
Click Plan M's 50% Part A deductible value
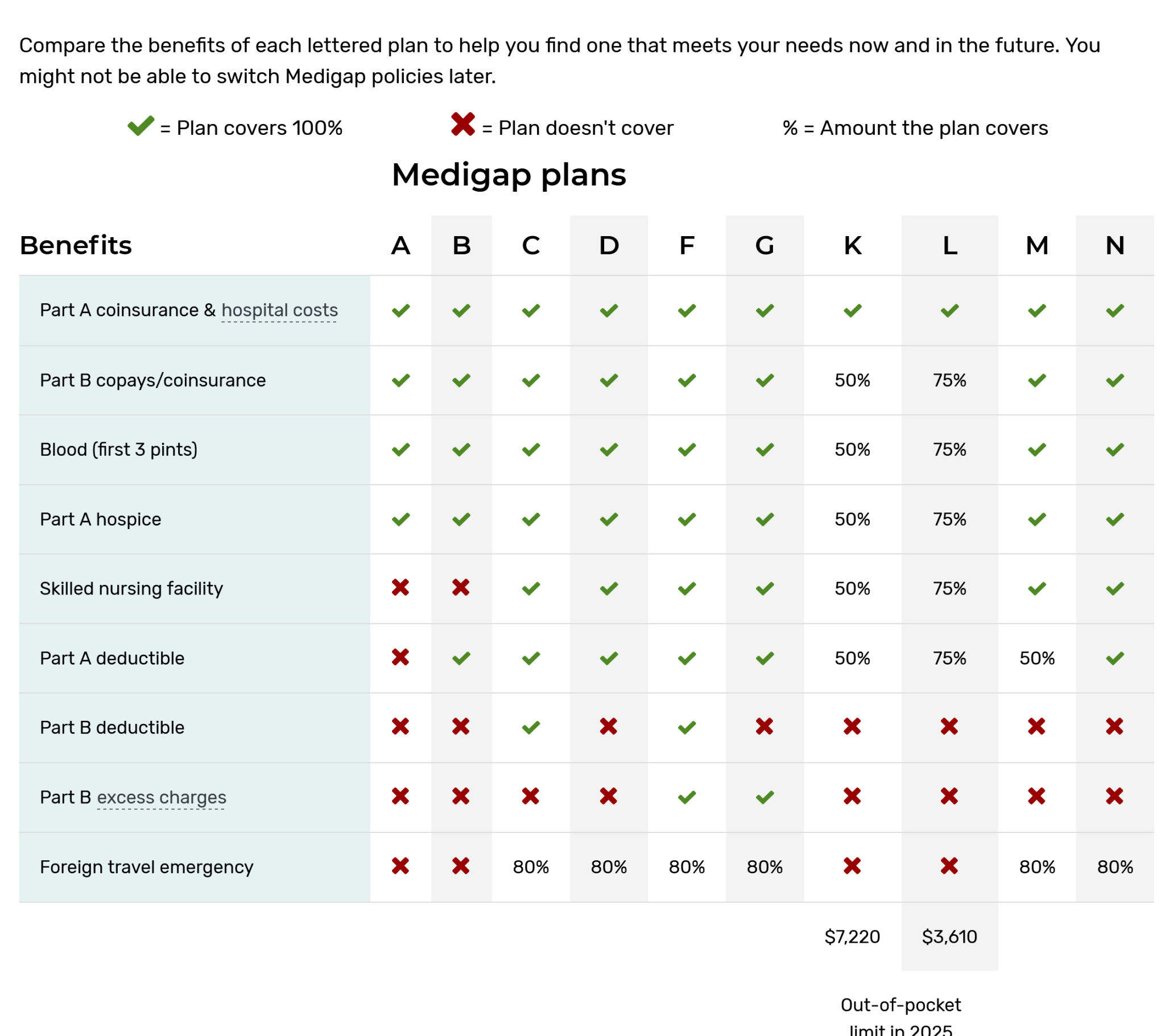pos(1037,659)
